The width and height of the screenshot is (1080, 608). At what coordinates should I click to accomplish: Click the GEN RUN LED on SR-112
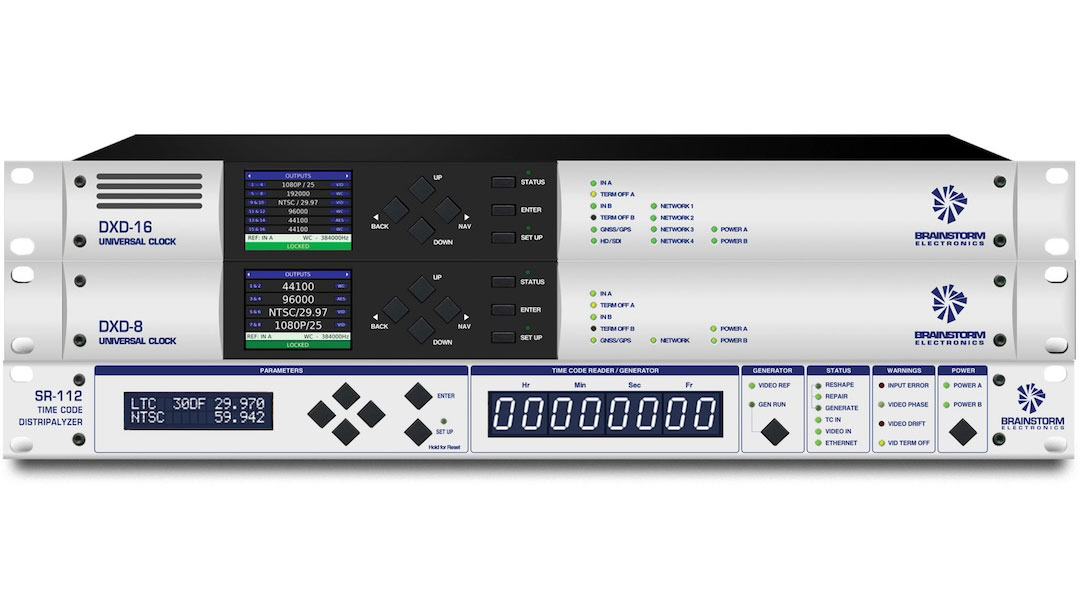tap(751, 405)
